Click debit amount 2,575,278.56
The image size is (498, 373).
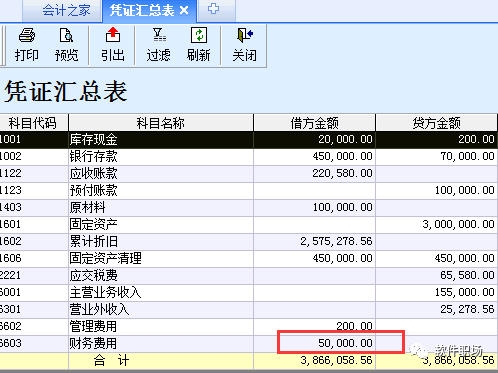(x=336, y=241)
